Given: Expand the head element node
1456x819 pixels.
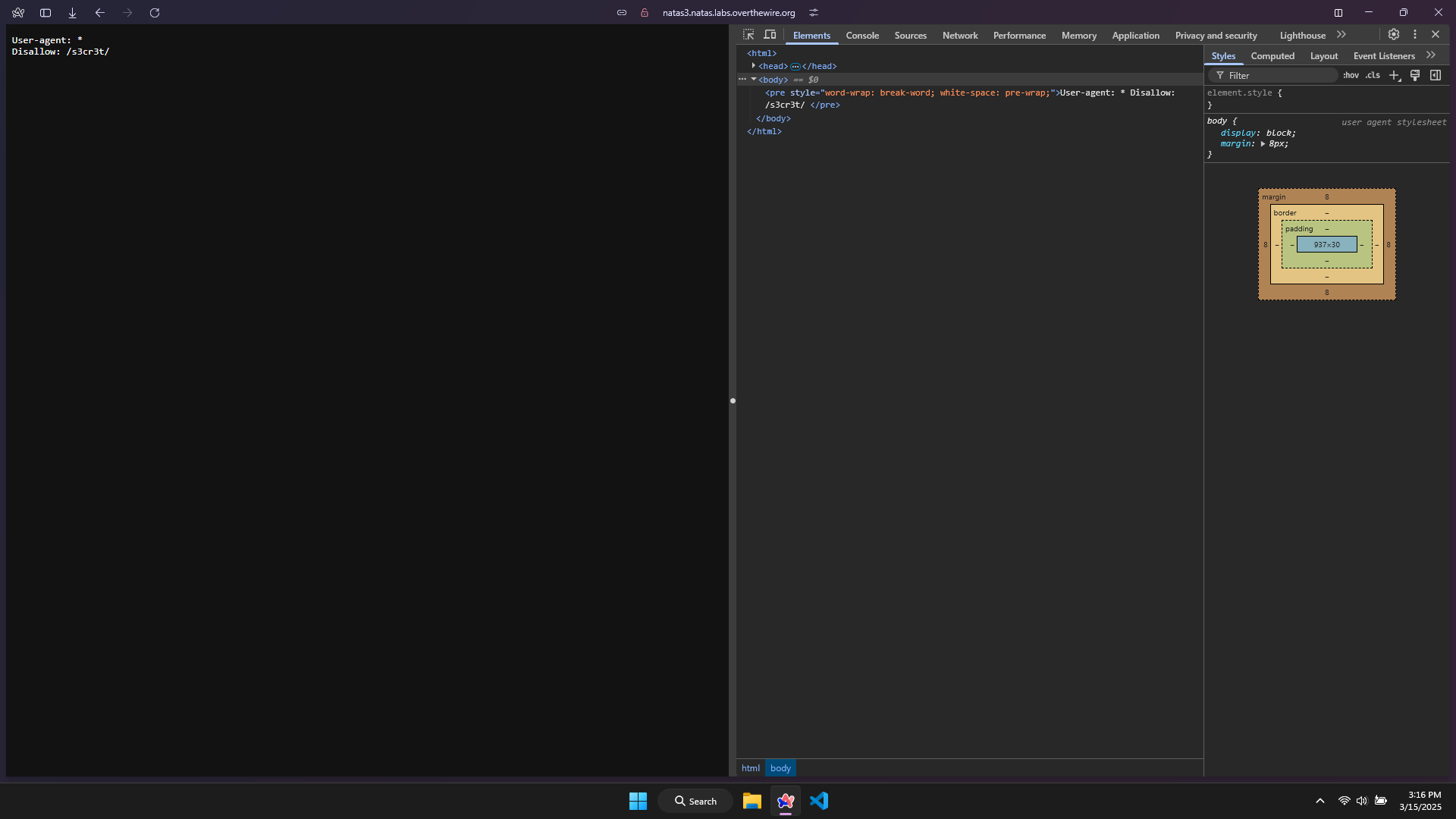Looking at the screenshot, I should point(753,66).
